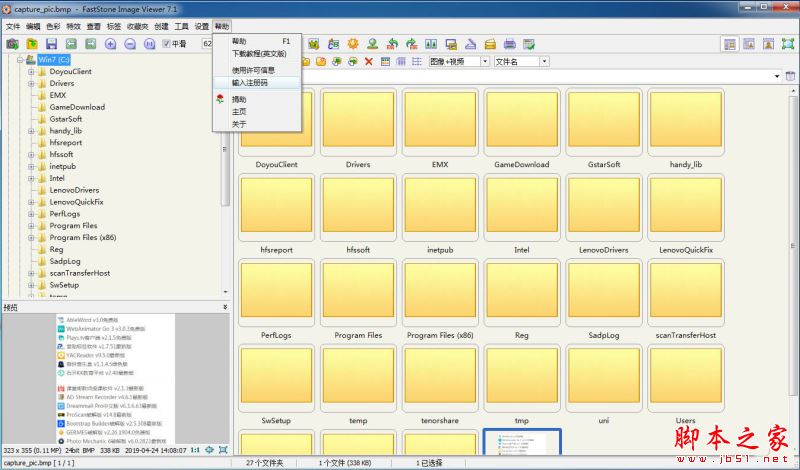Click the adjust lighting sun icon

click(x=353, y=44)
